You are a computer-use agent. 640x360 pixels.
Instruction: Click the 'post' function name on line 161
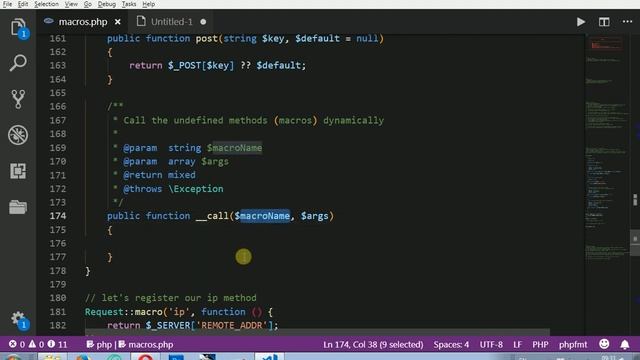207,38
